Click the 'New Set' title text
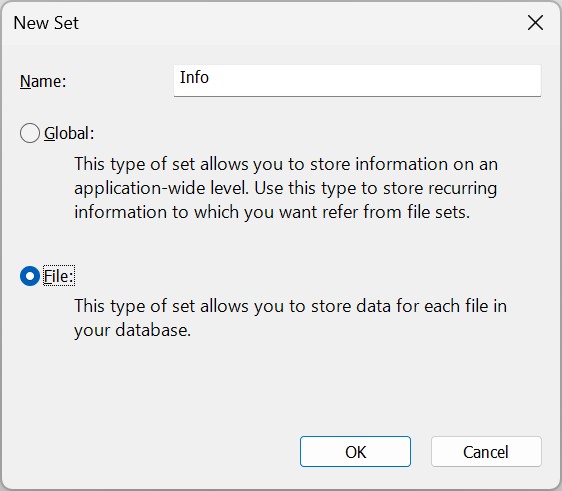 click(x=46, y=23)
